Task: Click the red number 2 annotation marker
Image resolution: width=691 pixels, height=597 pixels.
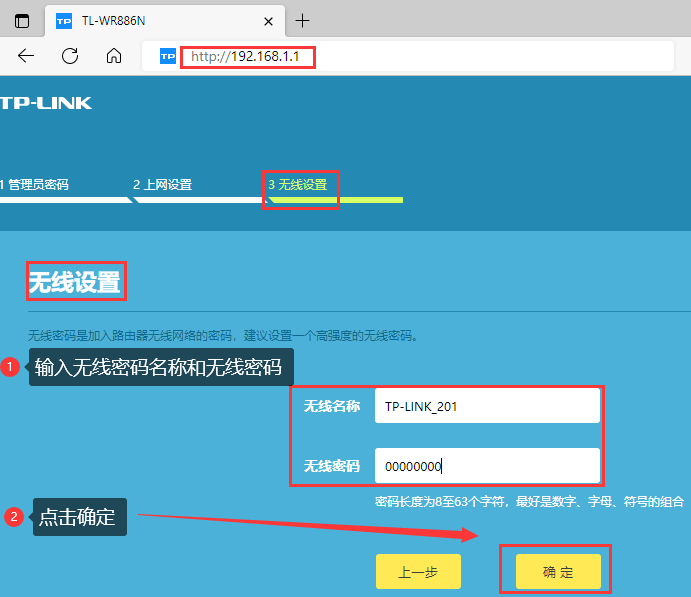Action: (14, 517)
